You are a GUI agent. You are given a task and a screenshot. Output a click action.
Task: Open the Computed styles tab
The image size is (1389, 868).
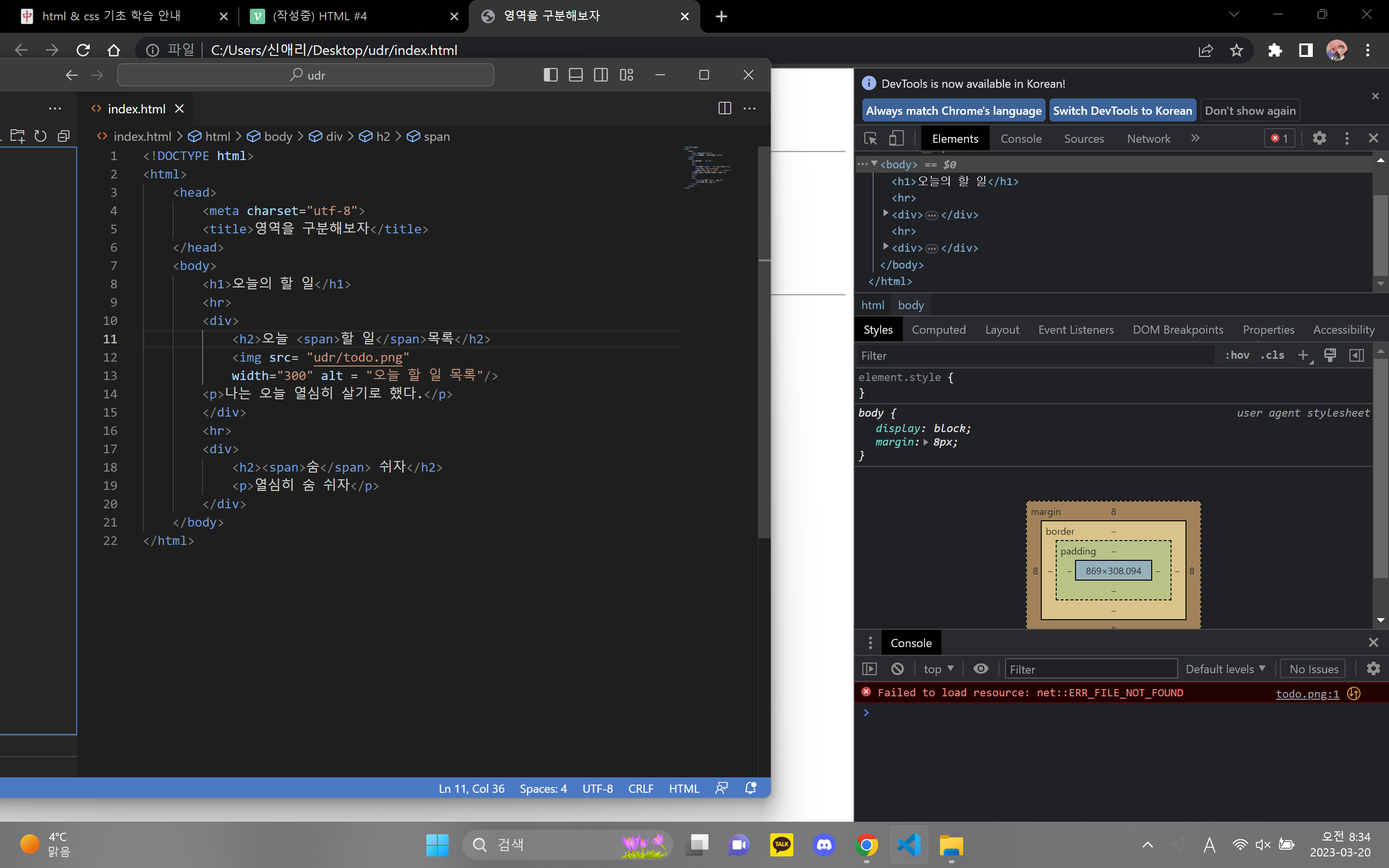tap(939, 329)
